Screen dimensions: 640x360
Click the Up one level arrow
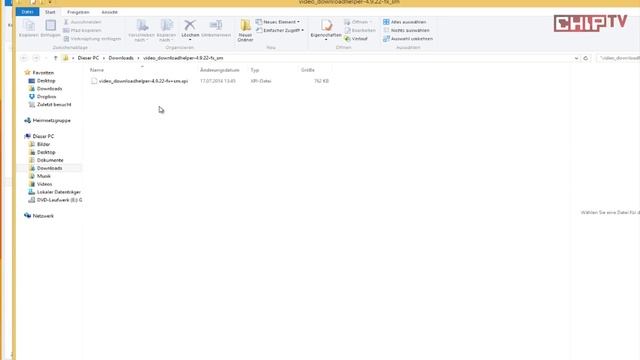tap(56, 58)
